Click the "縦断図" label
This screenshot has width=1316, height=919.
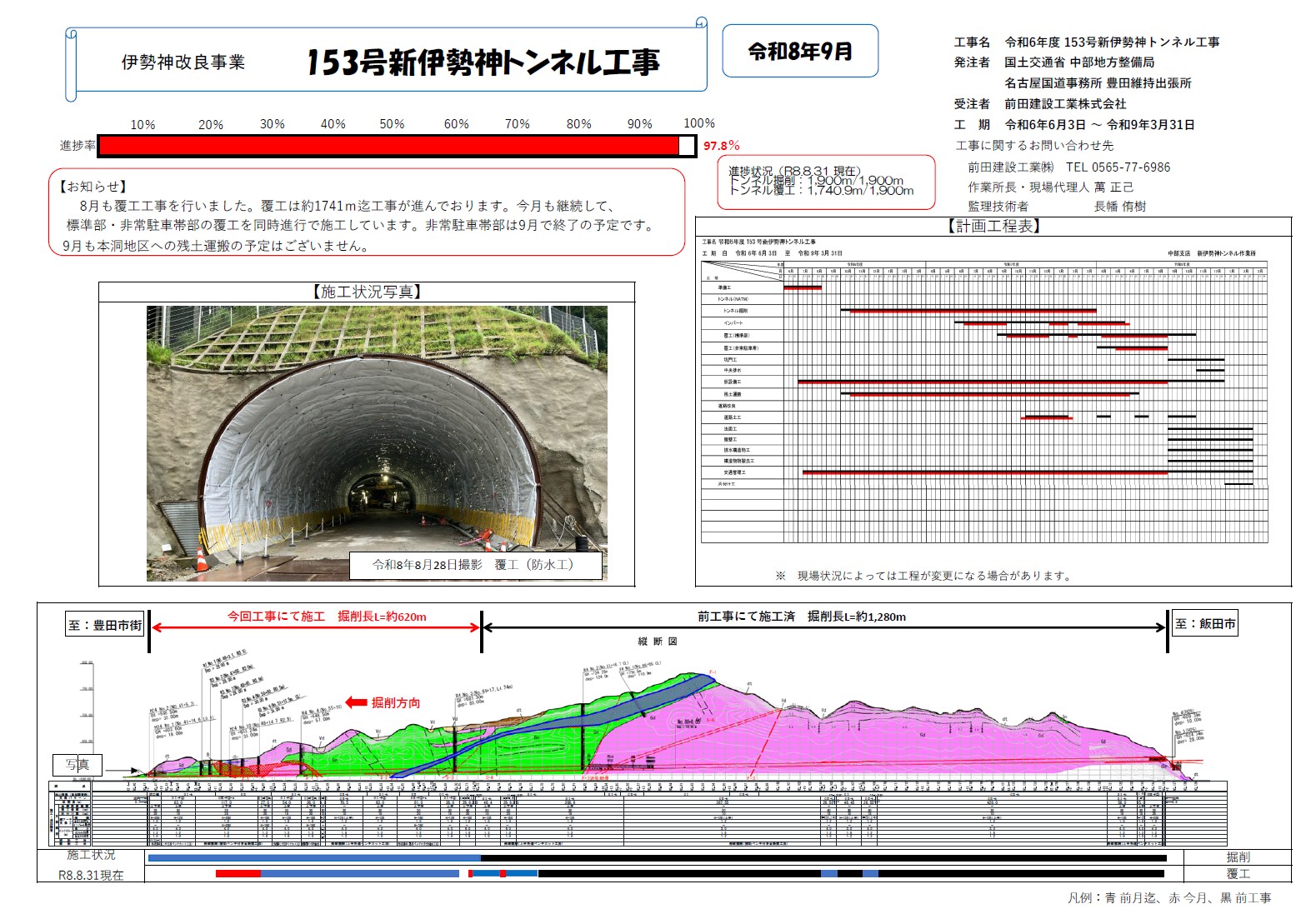(x=658, y=642)
